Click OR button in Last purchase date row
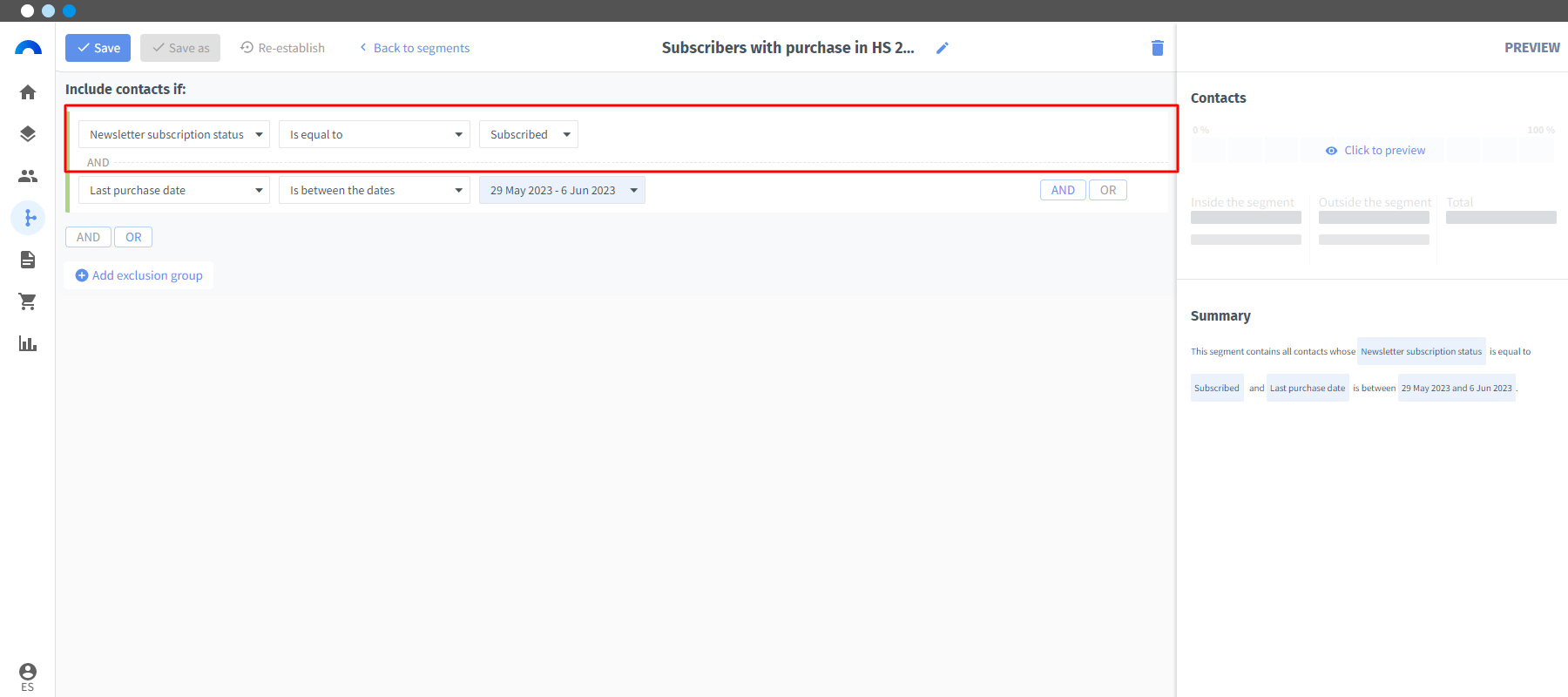1568x697 pixels. click(1108, 190)
